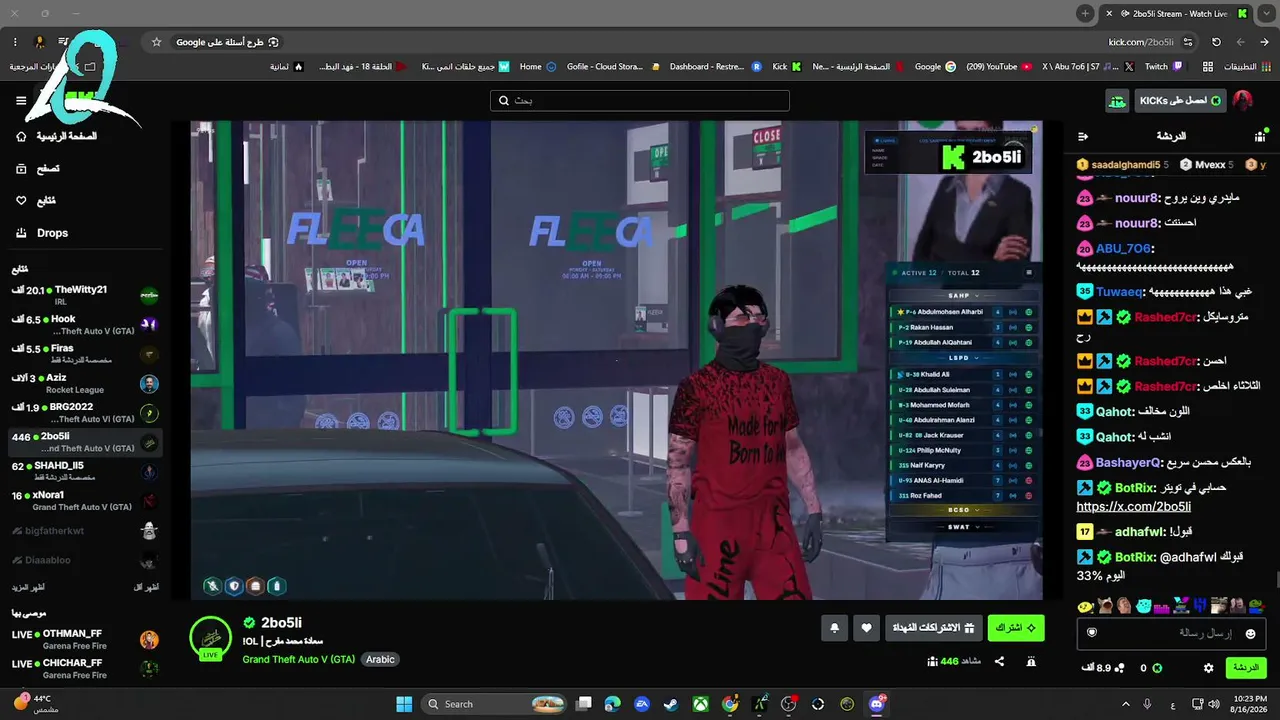Expand followed channels with 'أظهر المزيد'
1280x720 pixels.
(x=28, y=587)
